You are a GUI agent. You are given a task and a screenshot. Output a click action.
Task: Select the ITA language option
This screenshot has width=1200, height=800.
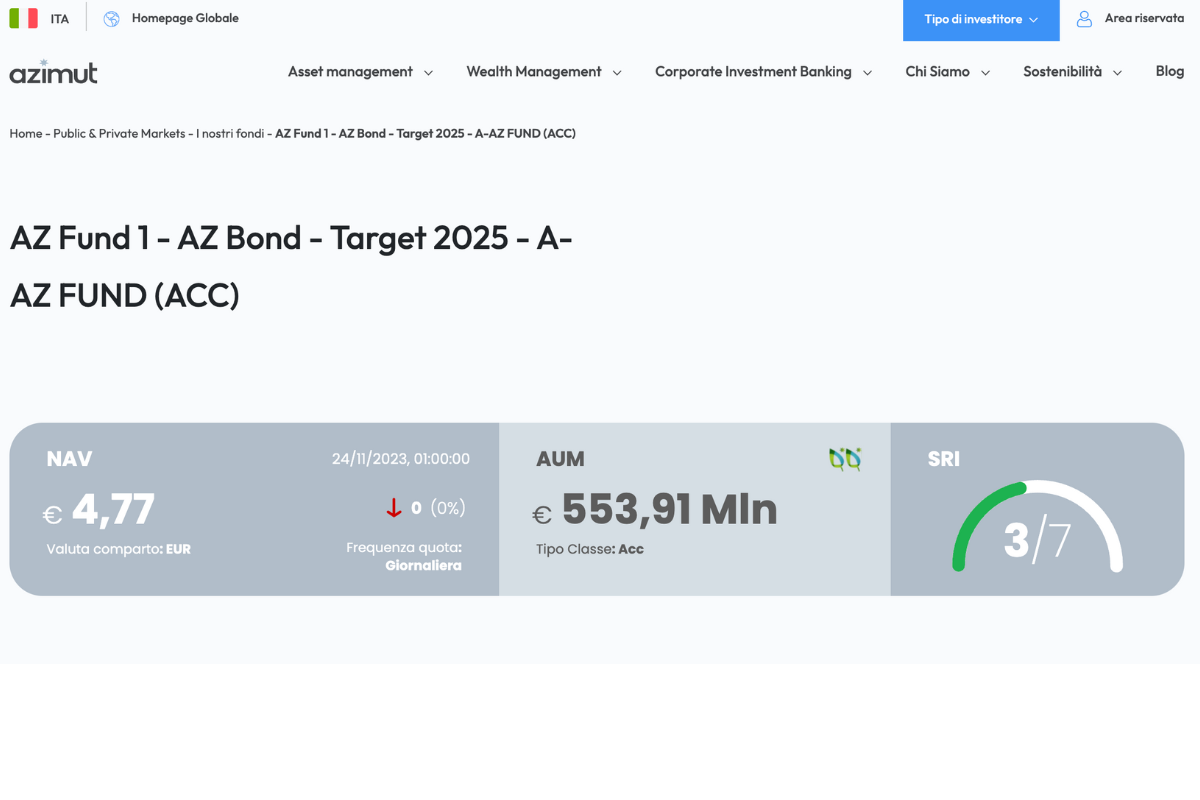[60, 19]
